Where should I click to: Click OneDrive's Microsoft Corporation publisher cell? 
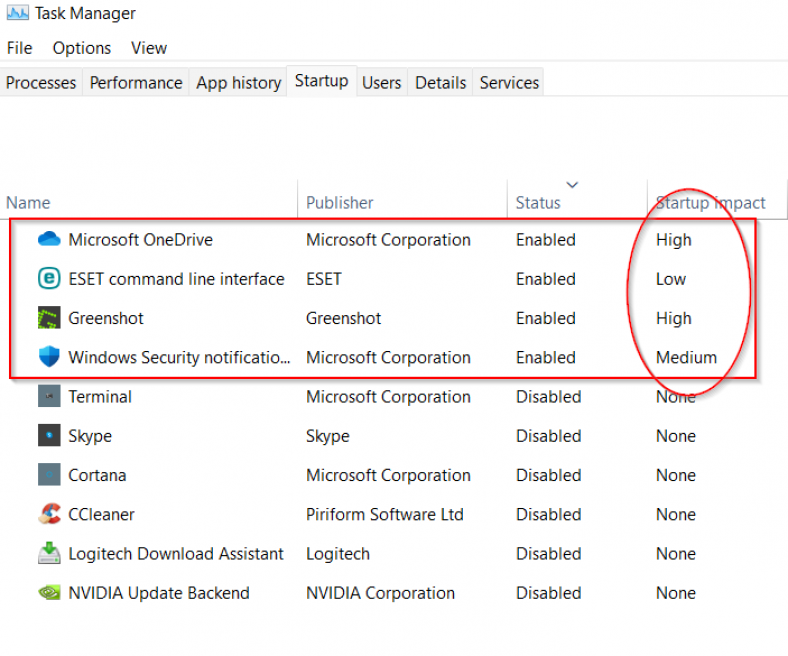point(388,239)
